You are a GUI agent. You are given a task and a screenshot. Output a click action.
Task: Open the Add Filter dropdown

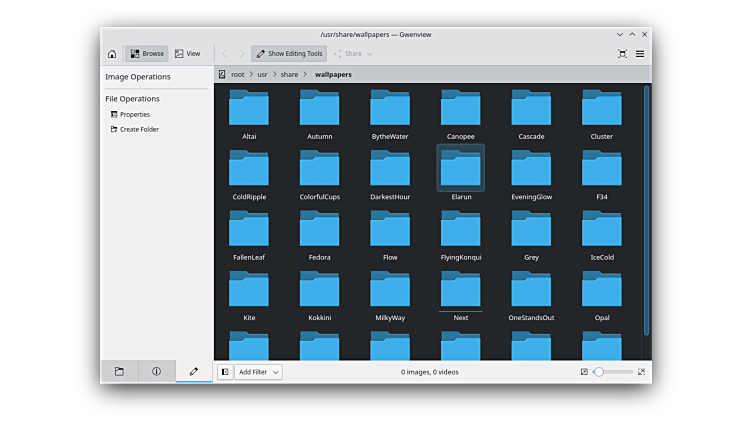[x=258, y=372]
